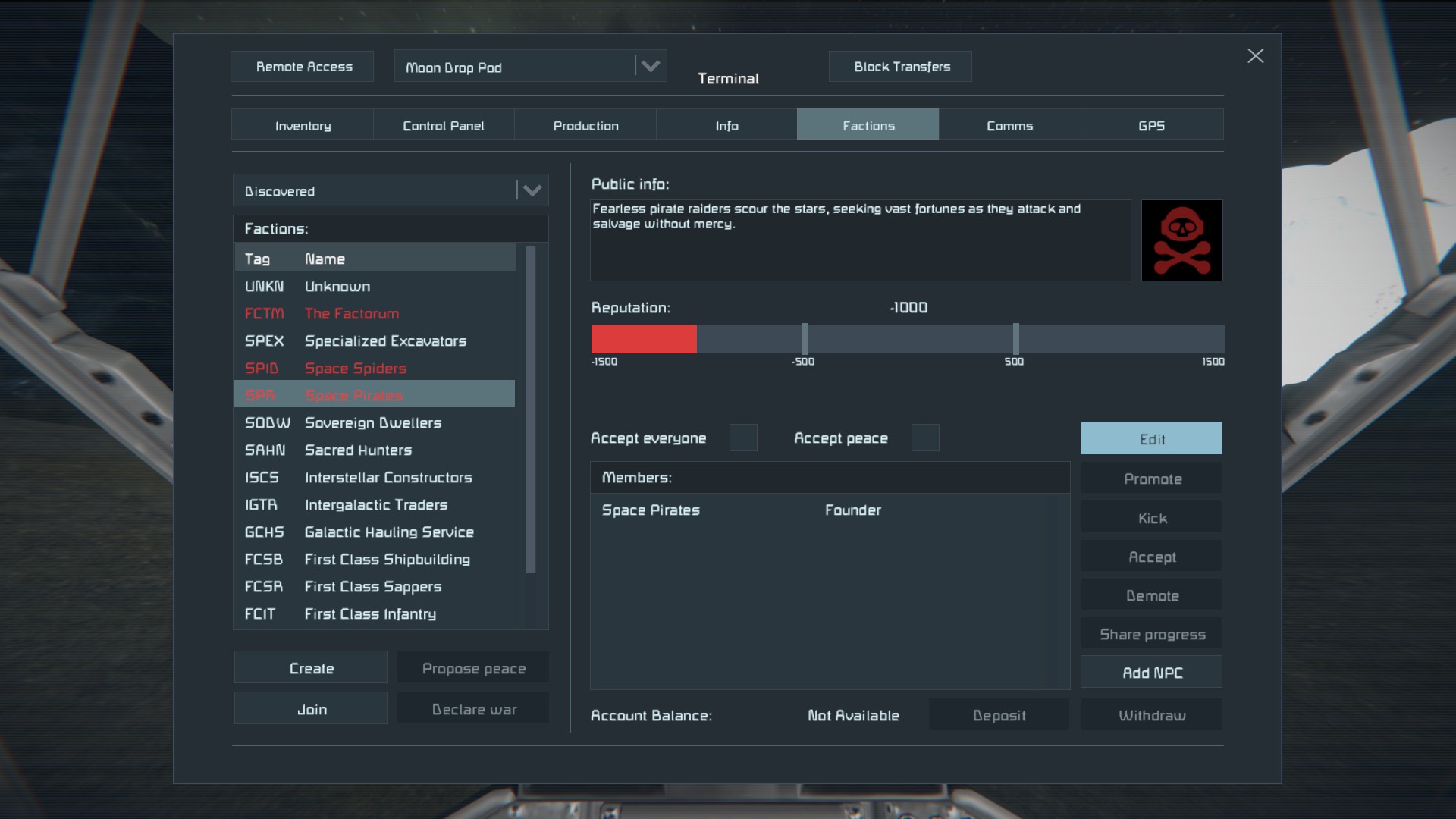Select the Info tab

pos(726,124)
